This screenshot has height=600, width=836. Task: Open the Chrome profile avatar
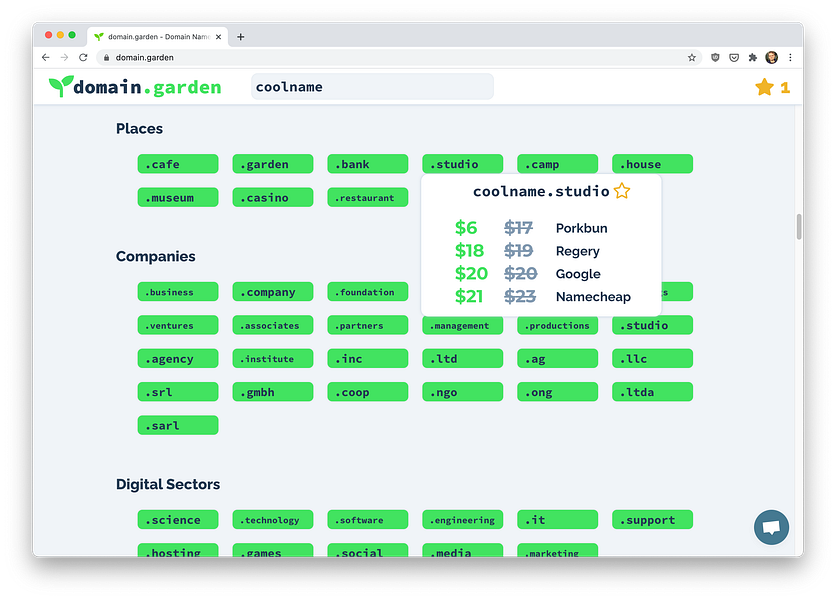[x=771, y=58]
